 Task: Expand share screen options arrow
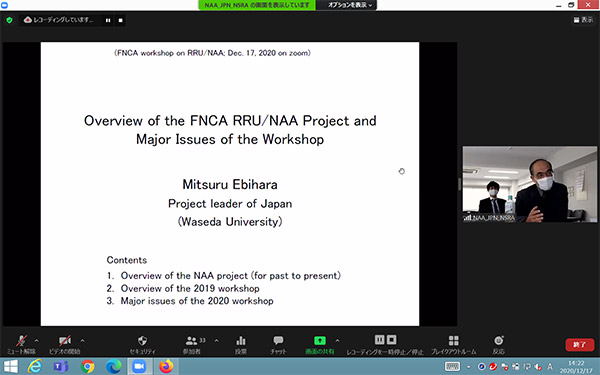point(337,340)
